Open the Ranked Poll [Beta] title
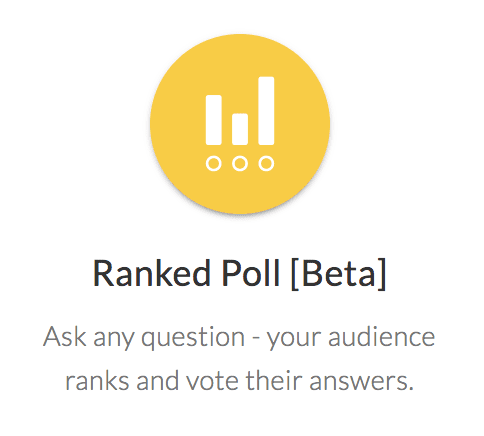 239,275
